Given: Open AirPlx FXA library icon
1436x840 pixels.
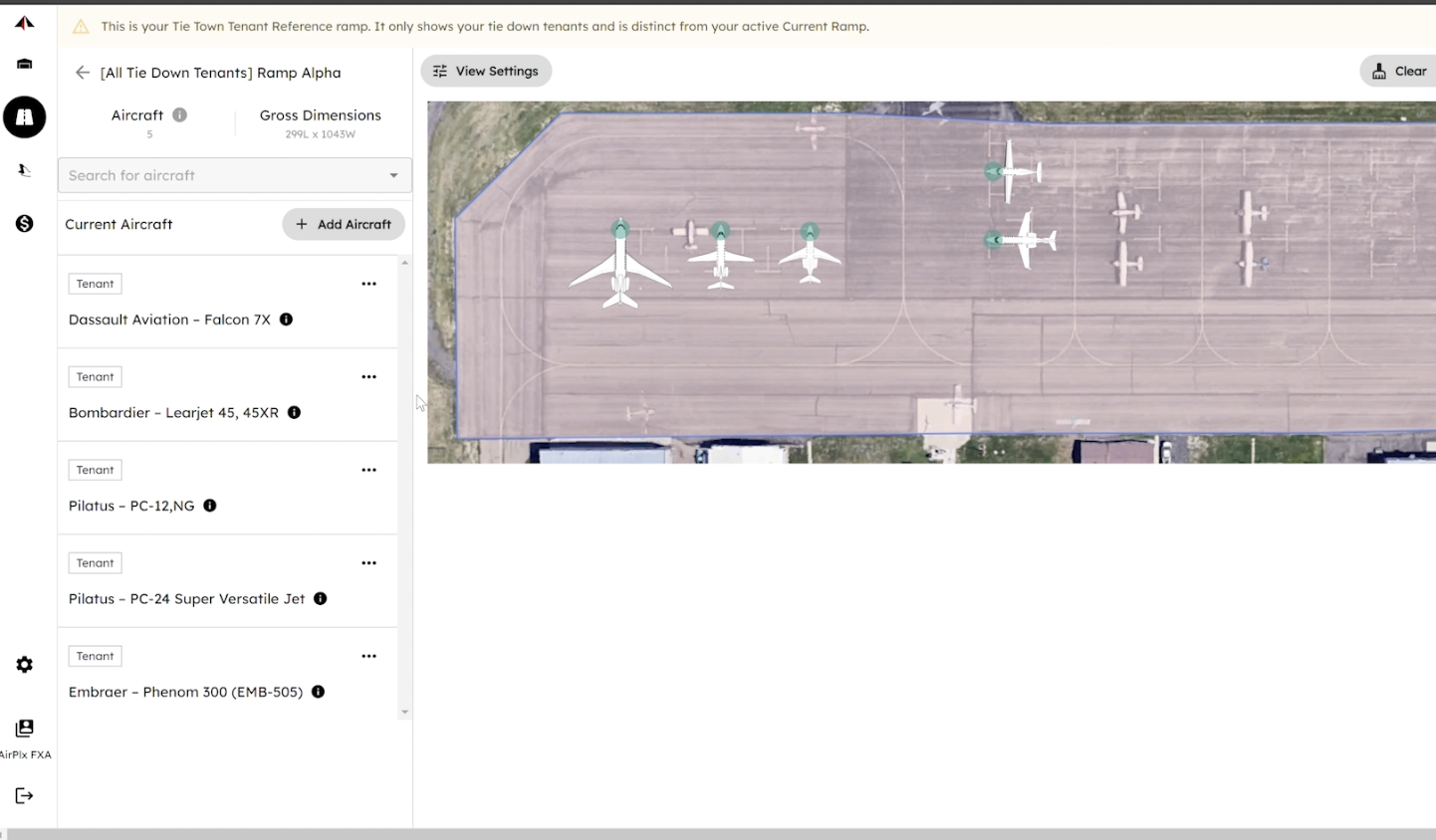Looking at the screenshot, I should tap(25, 729).
